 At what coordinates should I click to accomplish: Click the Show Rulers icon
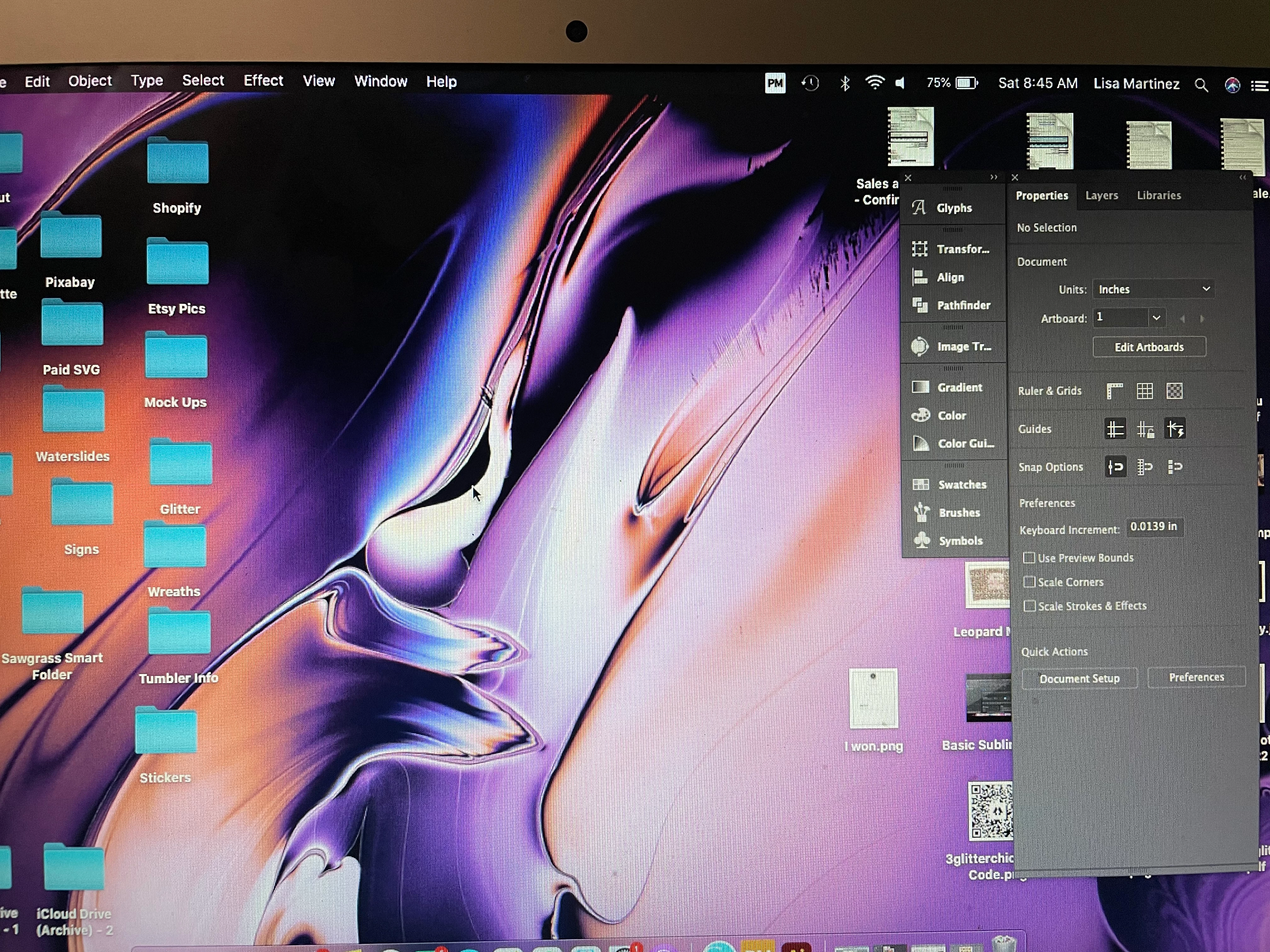(x=1114, y=391)
